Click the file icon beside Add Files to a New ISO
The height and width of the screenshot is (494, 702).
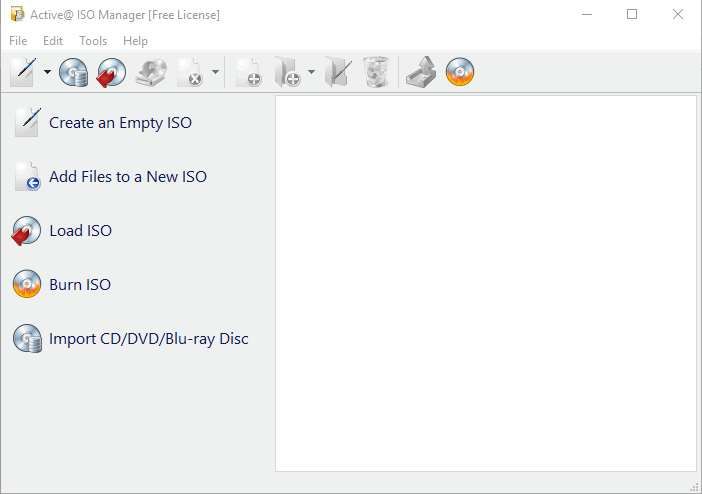pyautogui.click(x=27, y=176)
